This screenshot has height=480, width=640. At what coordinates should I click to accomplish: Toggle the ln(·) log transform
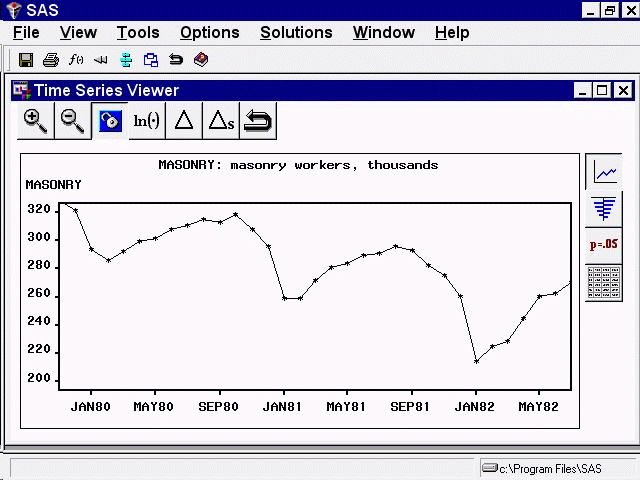(x=146, y=121)
